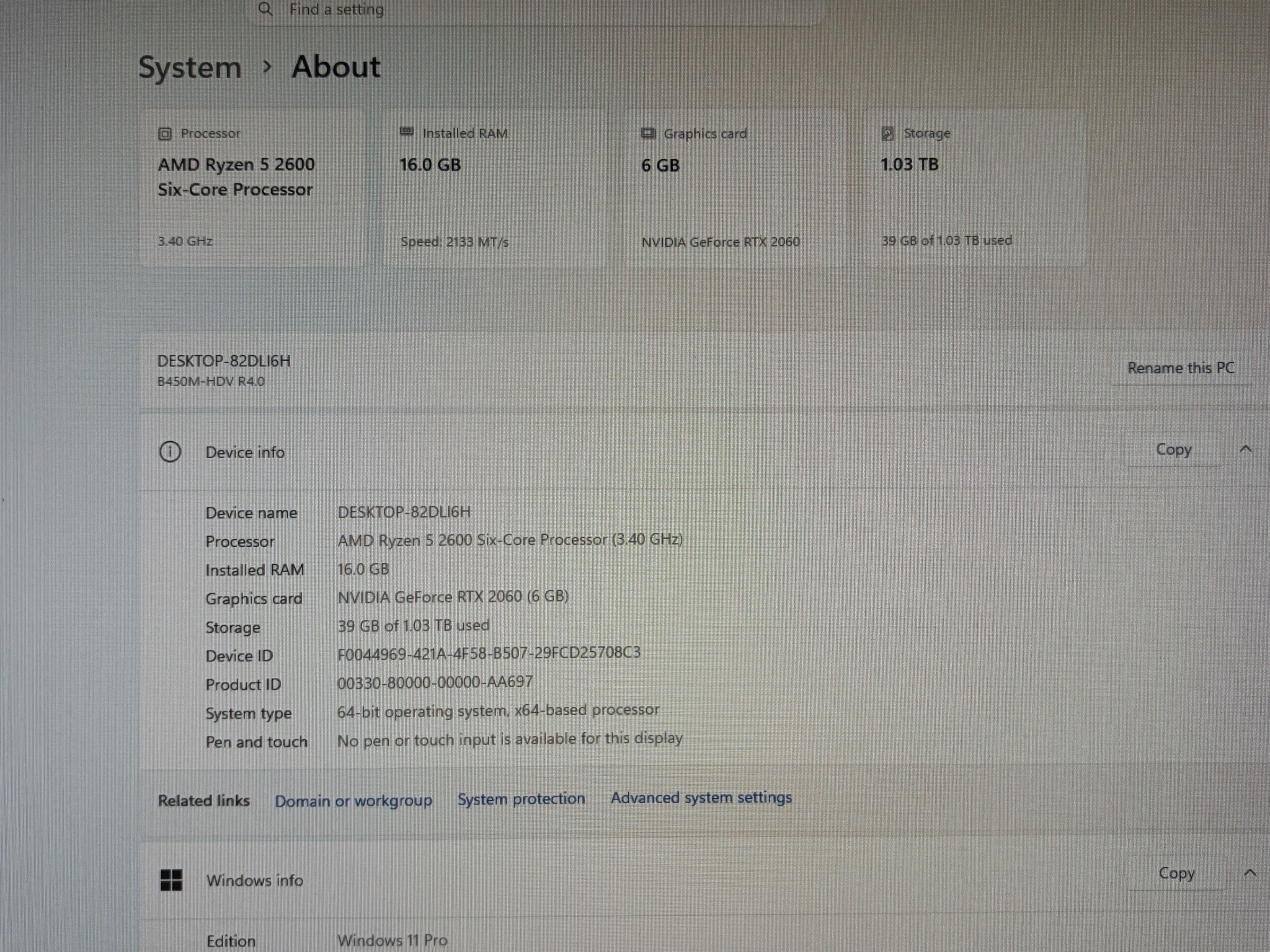Click 'No pen or touch input' text
The height and width of the screenshot is (952, 1270).
(510, 739)
